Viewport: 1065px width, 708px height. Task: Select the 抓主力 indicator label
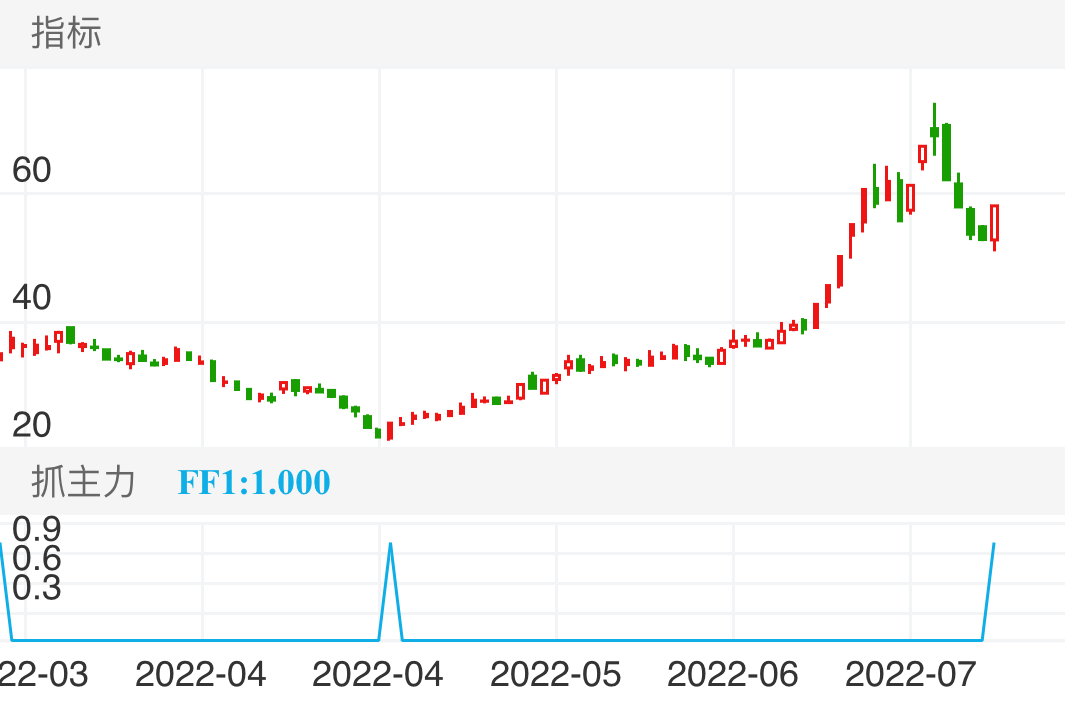83,482
